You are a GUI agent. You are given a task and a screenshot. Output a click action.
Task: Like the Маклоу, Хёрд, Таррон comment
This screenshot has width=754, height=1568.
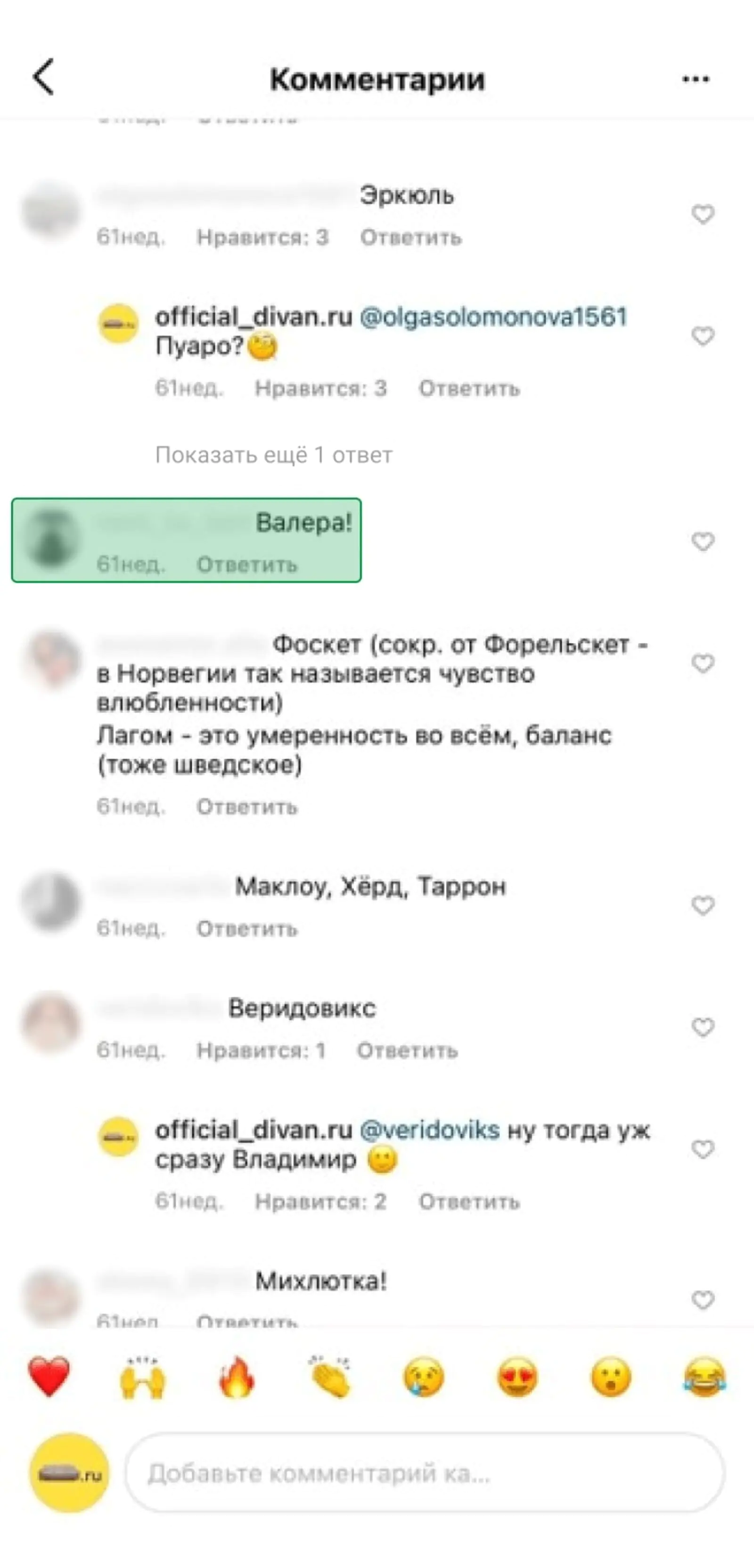pyautogui.click(x=703, y=906)
